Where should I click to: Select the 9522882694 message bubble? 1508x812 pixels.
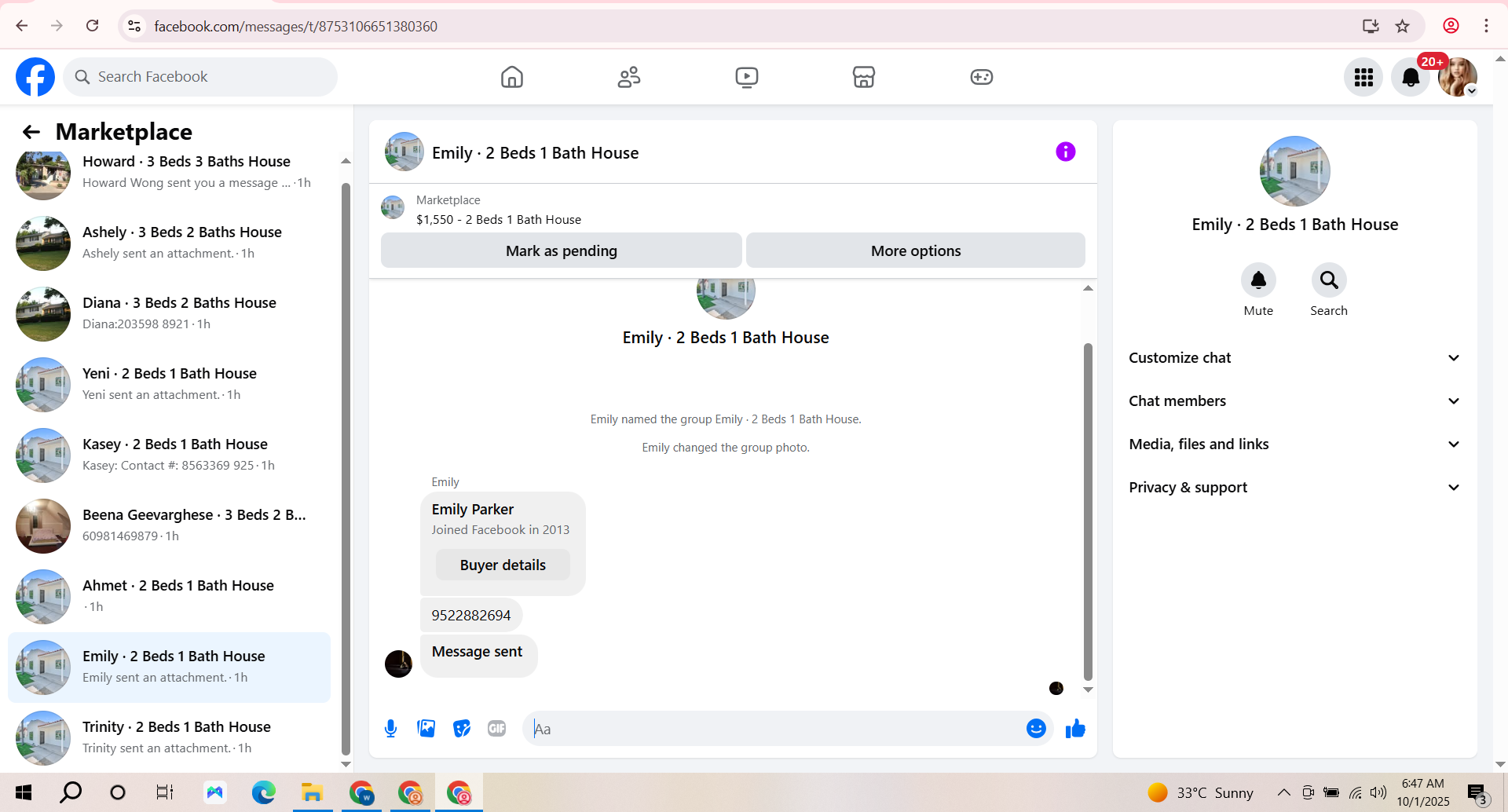pos(471,616)
